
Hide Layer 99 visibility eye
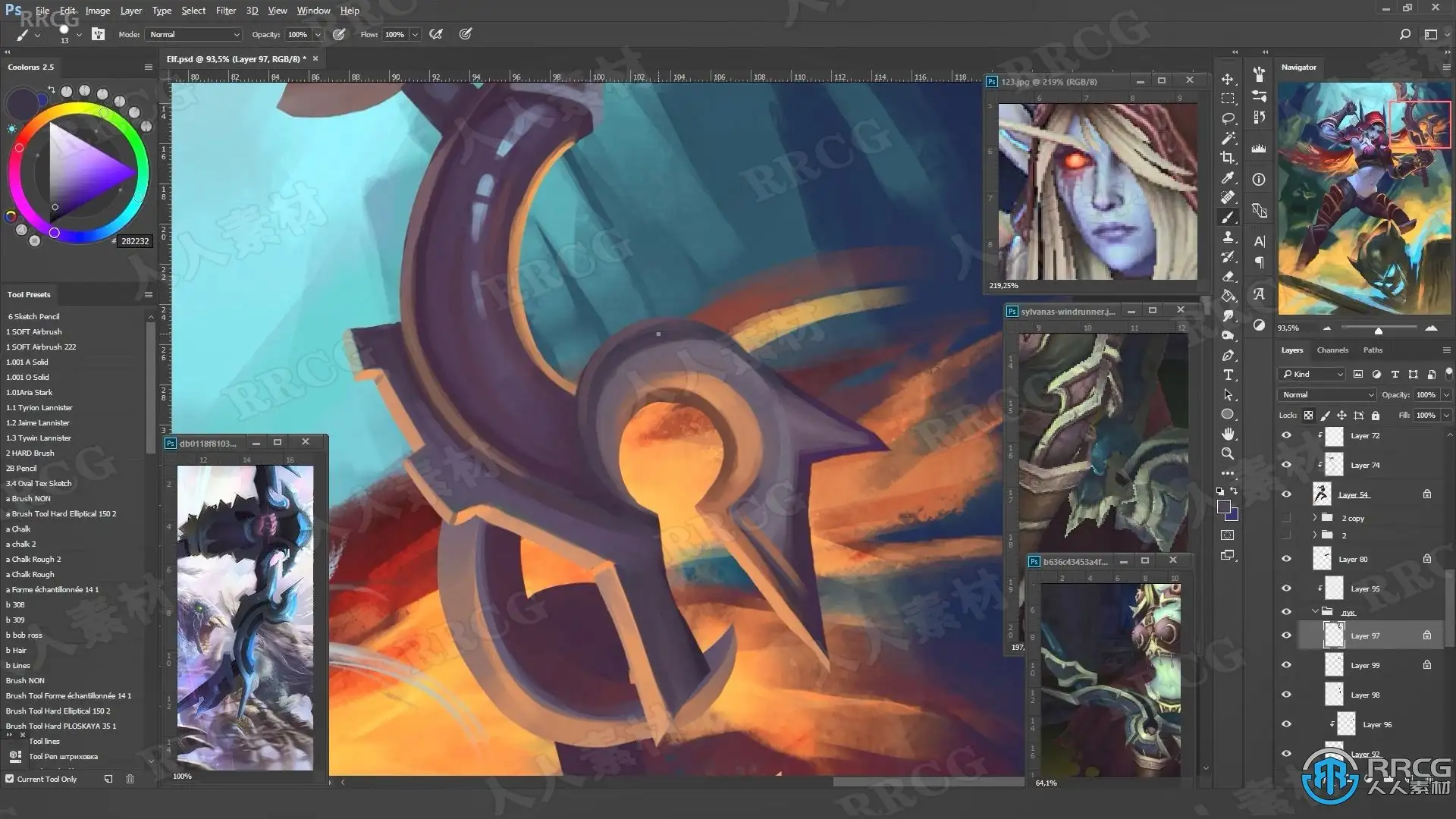[1286, 666]
